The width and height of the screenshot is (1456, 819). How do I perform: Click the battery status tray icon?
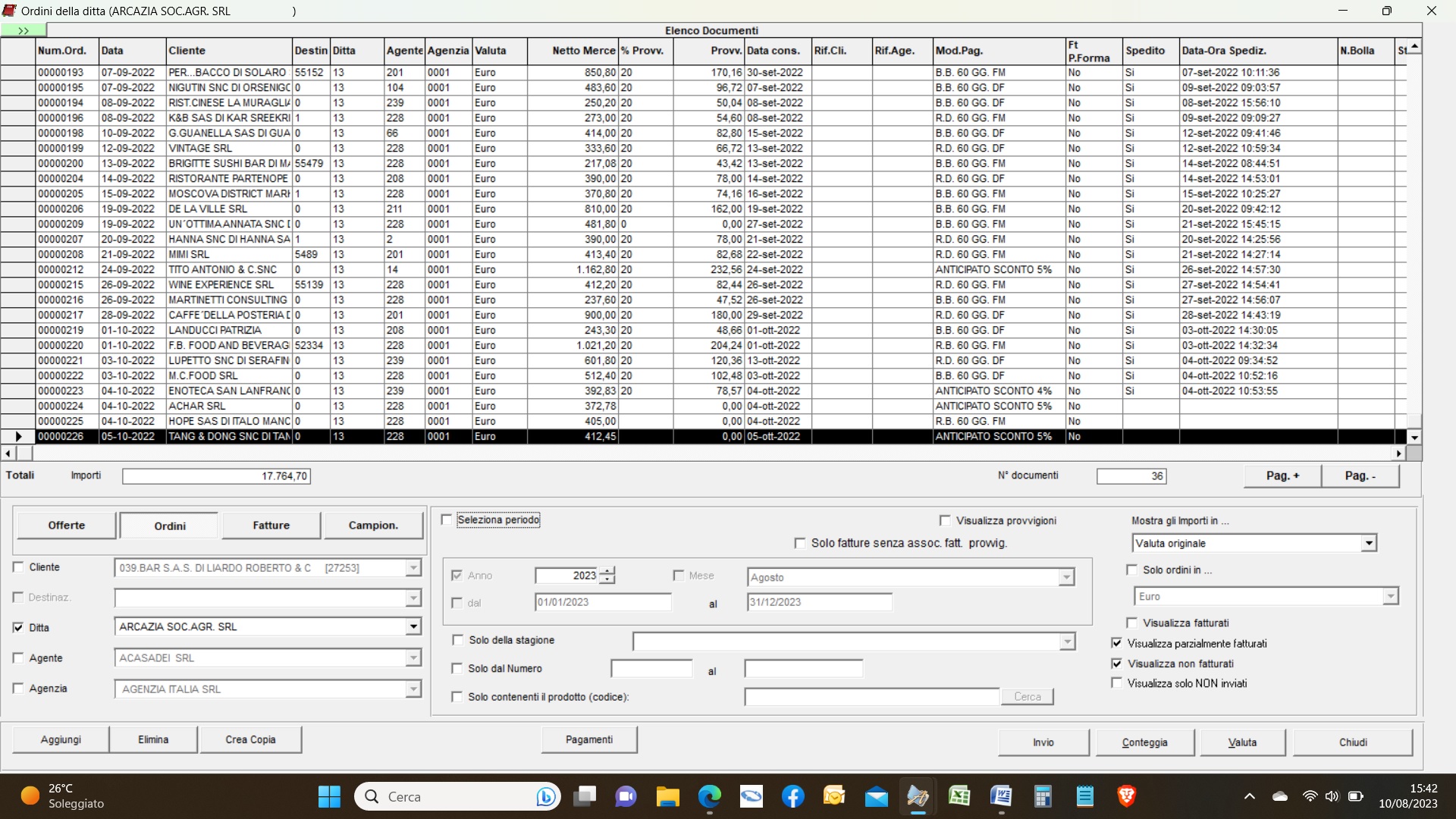[x=1356, y=796]
